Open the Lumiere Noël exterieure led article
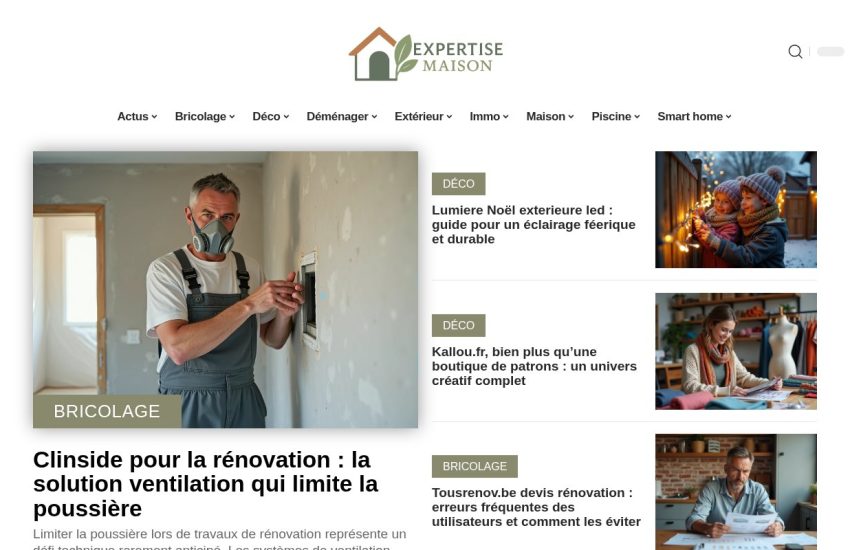The image size is (850, 550). point(533,224)
